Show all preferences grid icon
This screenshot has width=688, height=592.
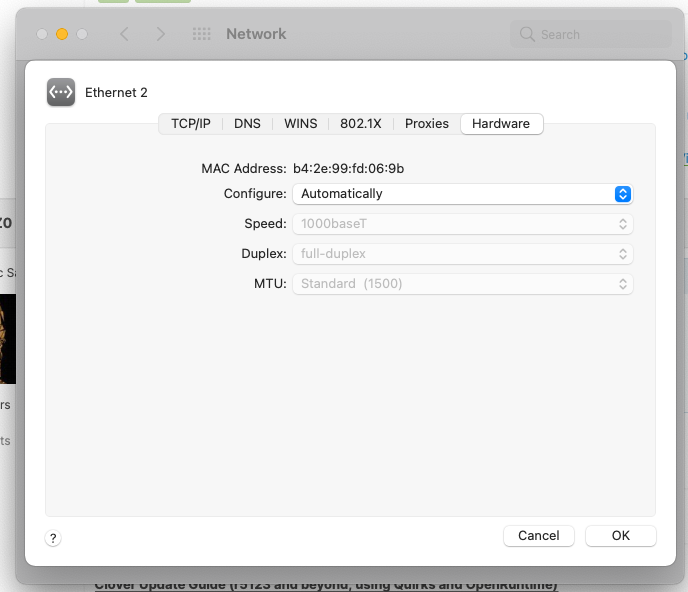point(201,34)
